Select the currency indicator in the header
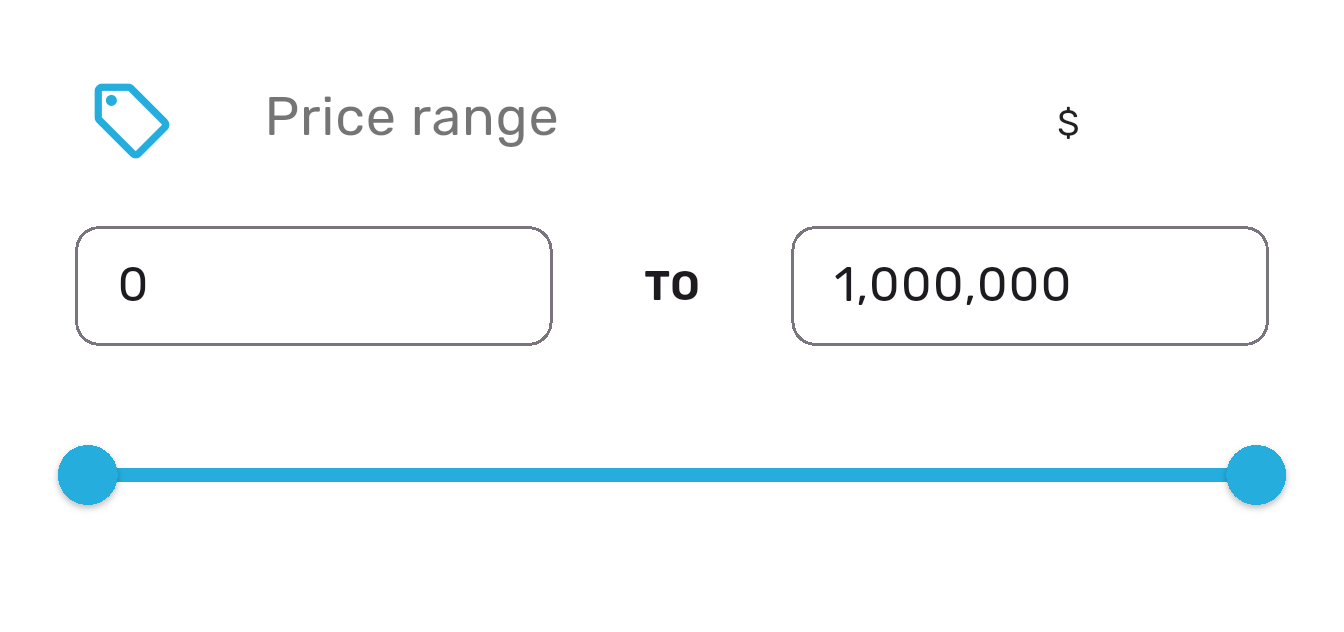 click(x=1066, y=122)
